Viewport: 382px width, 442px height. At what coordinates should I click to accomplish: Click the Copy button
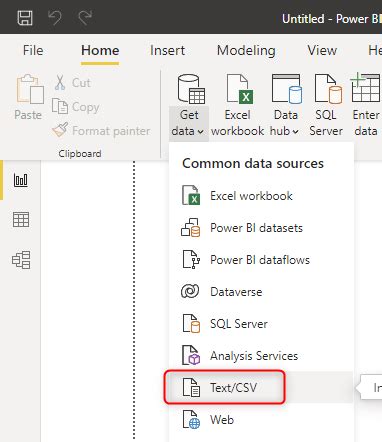[76, 107]
